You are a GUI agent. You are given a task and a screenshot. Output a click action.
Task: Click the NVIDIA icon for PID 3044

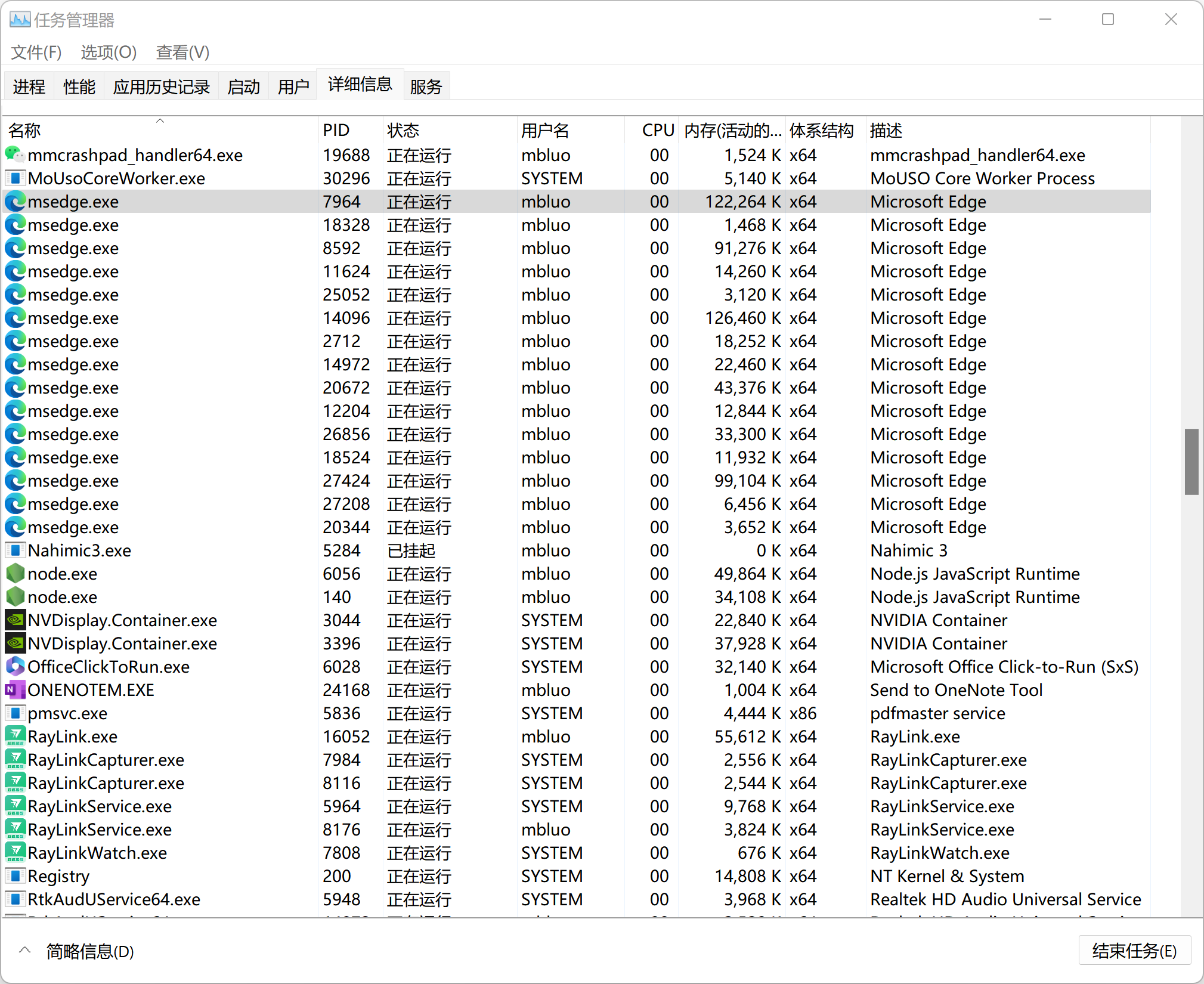(15, 620)
